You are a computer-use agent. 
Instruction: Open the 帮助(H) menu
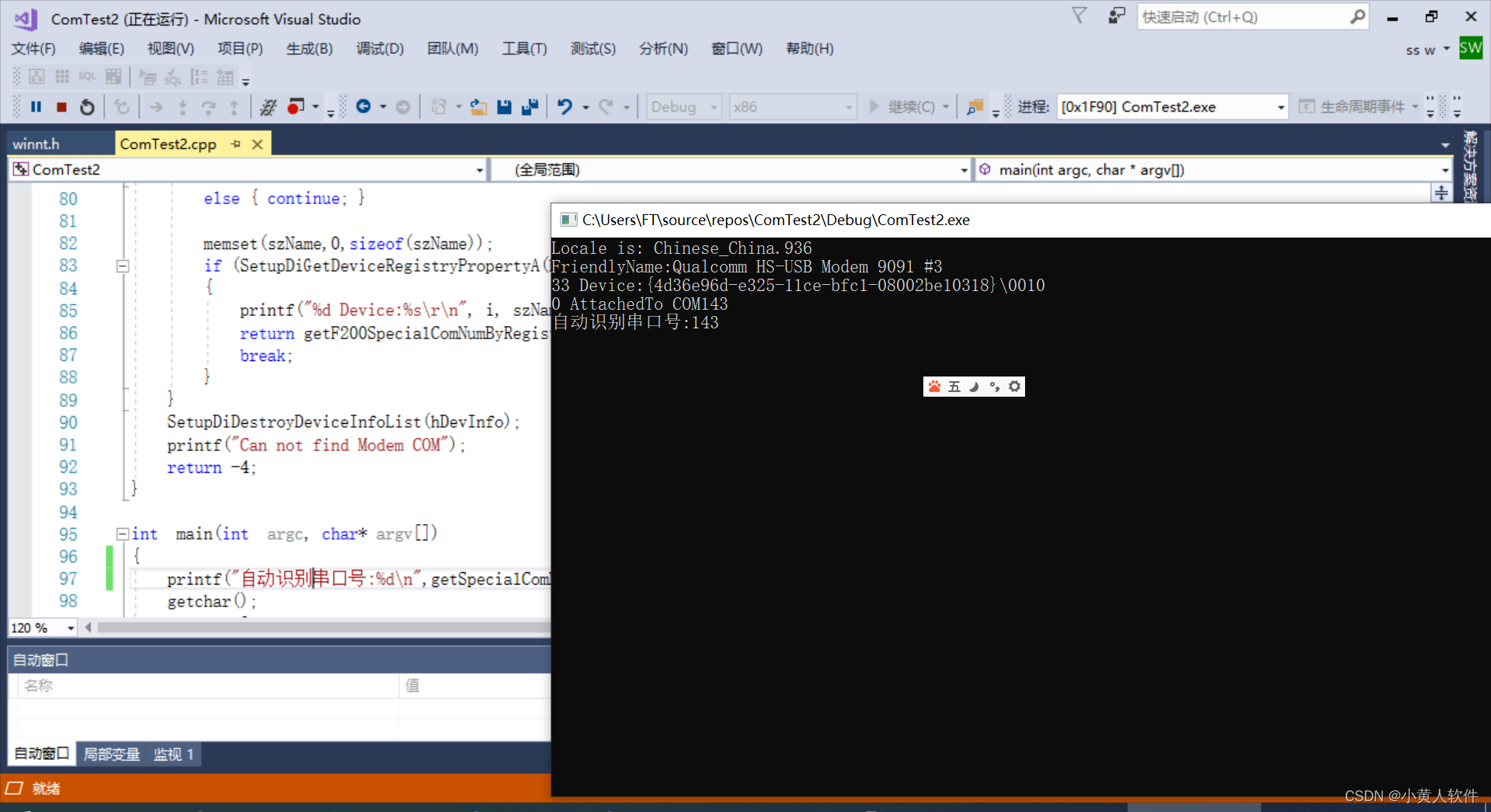pos(809,49)
